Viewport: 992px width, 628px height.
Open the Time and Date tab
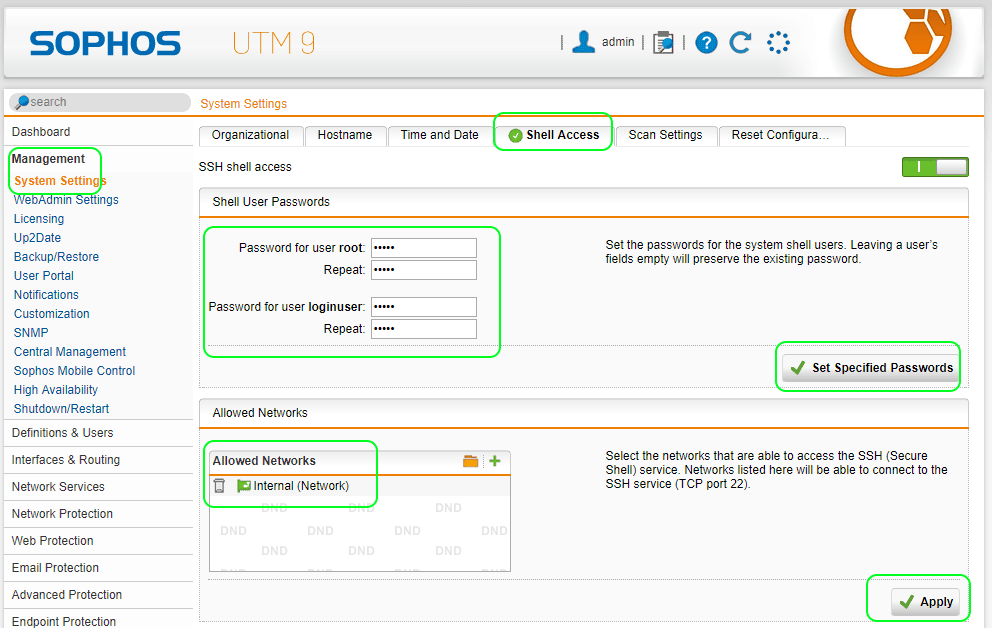(x=440, y=135)
